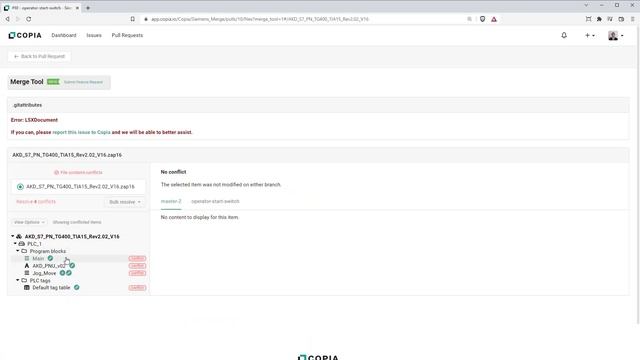This screenshot has width=640, height=360.
Task: Click the conflict badge on AKD_PNU_v02 row
Action: (137, 266)
